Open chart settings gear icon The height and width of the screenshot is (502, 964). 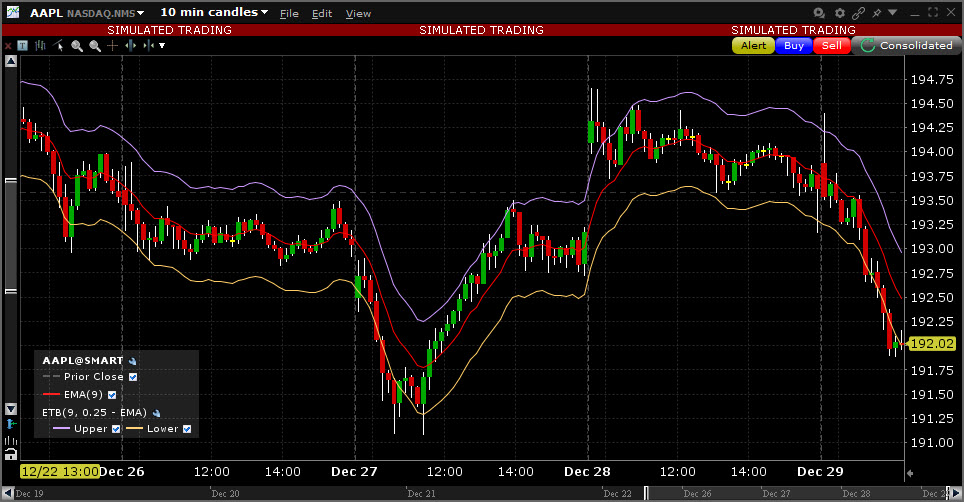point(840,13)
